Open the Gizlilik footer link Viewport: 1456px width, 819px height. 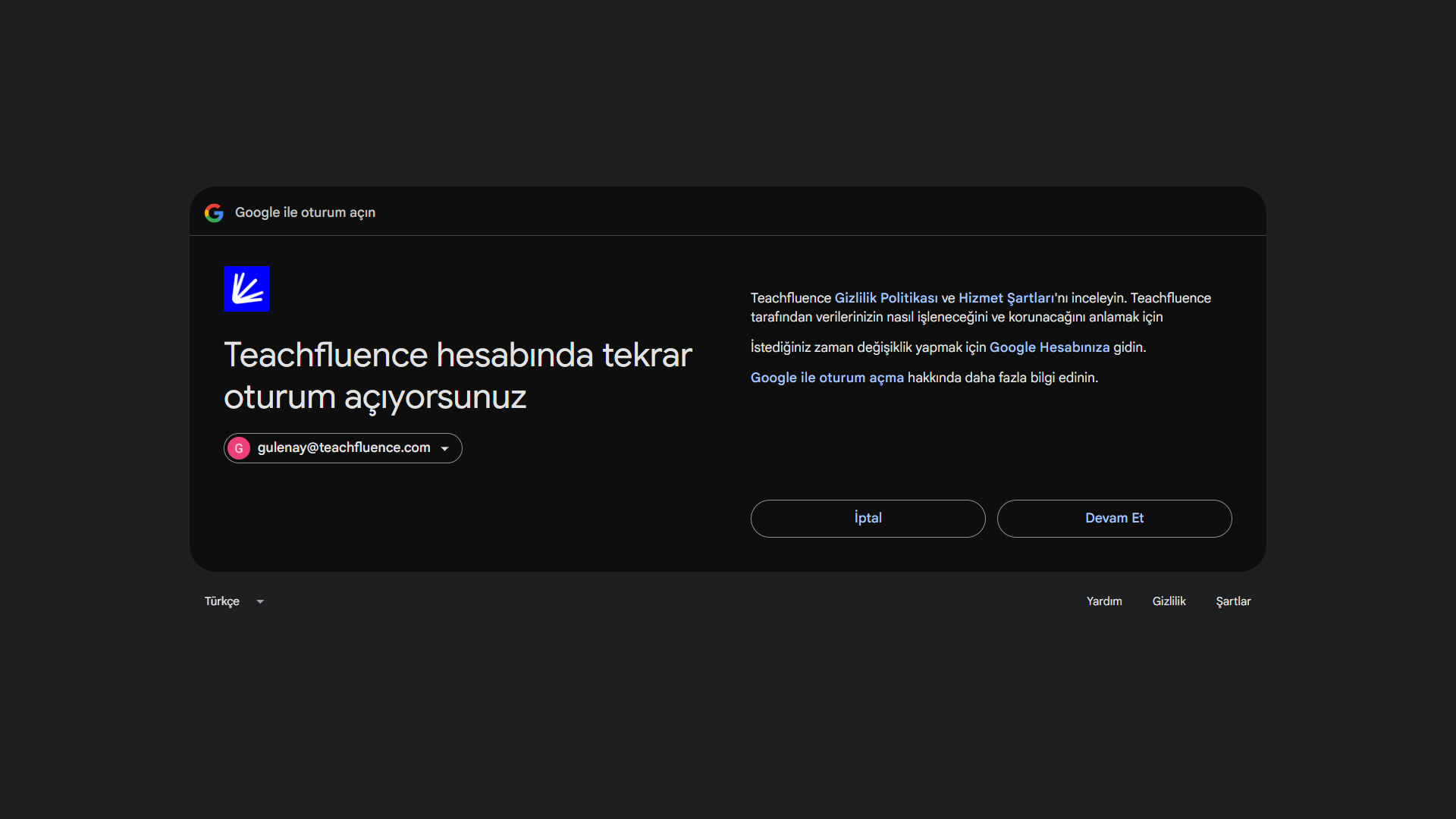tap(1169, 601)
